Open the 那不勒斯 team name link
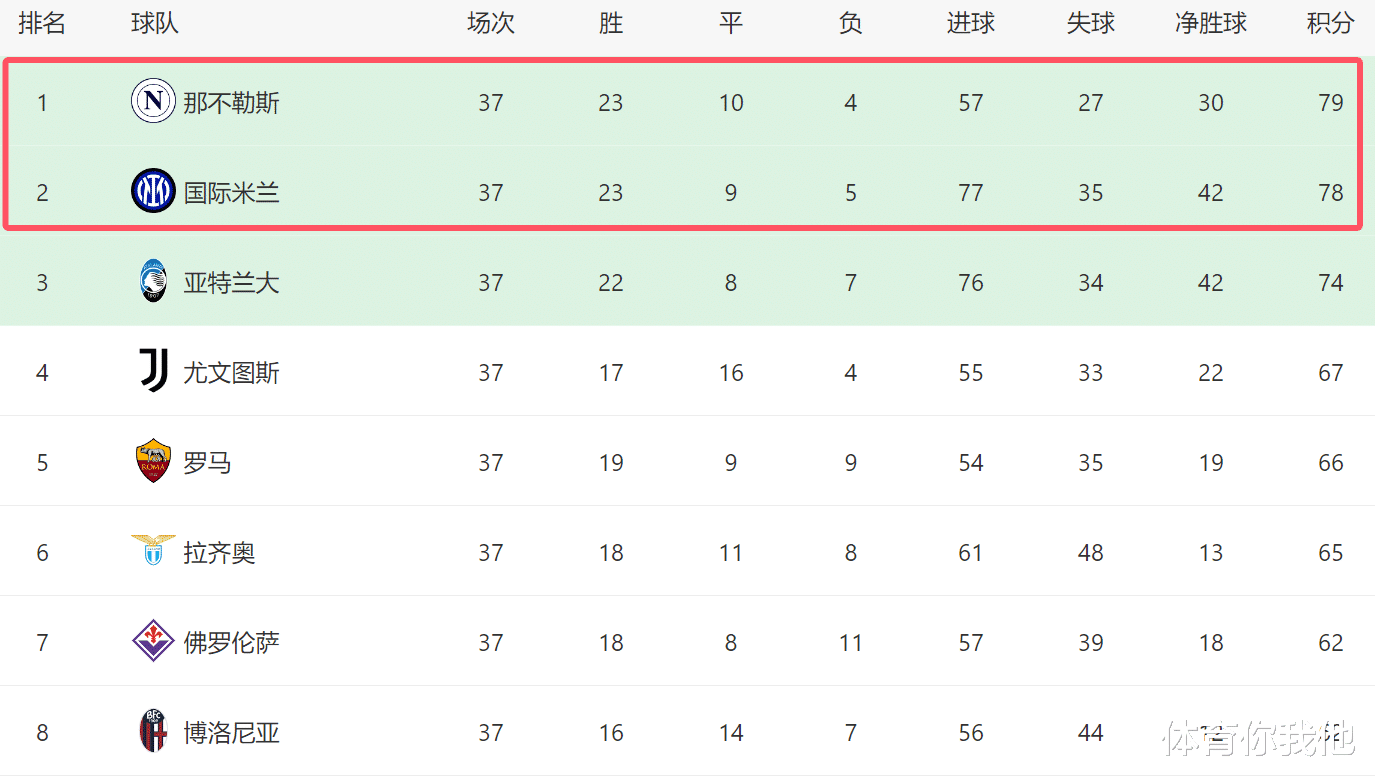The width and height of the screenshot is (1375, 782). pyautogui.click(x=231, y=103)
